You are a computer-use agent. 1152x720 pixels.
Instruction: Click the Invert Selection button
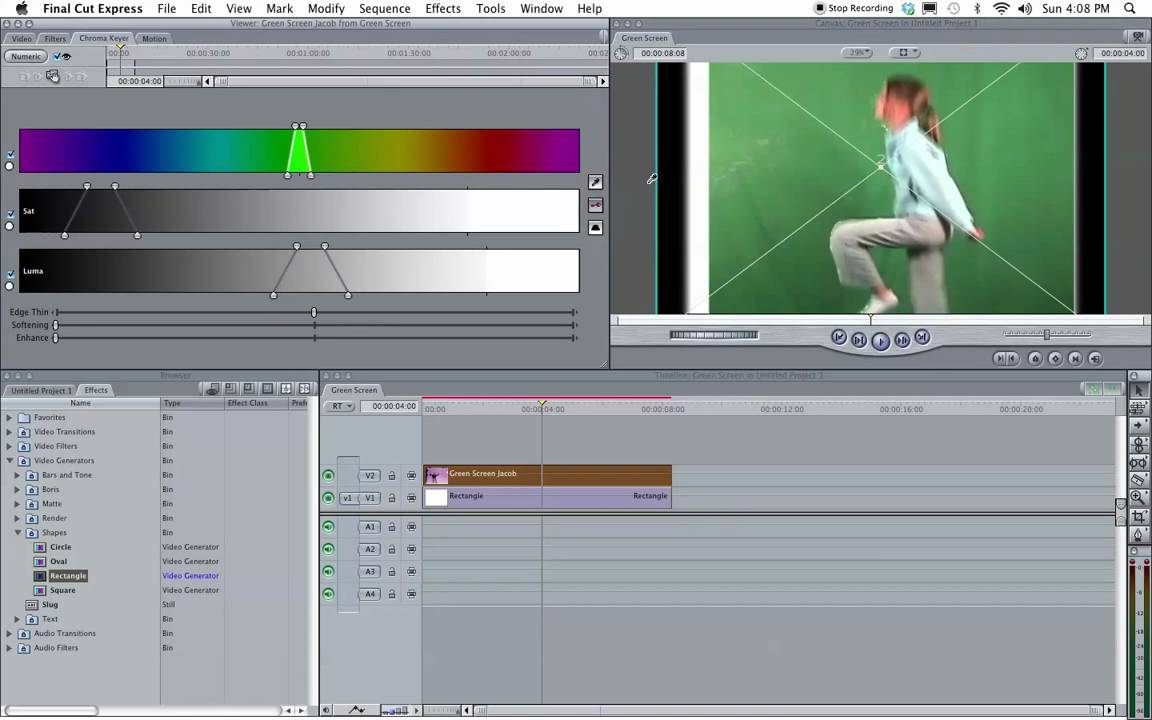pos(595,228)
